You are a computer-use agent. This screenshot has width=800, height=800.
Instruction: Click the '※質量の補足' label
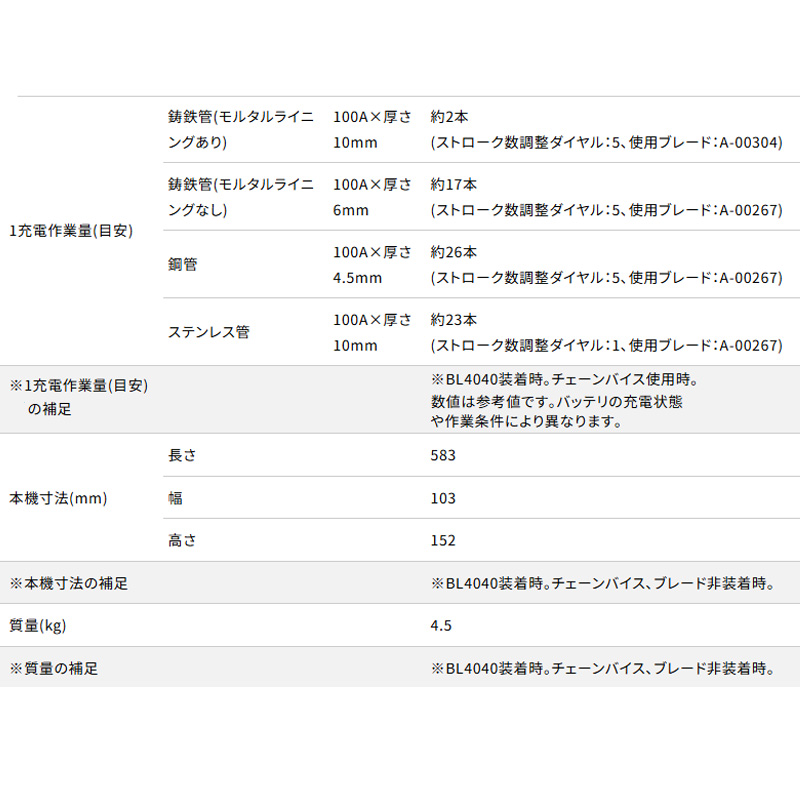[x=54, y=668]
